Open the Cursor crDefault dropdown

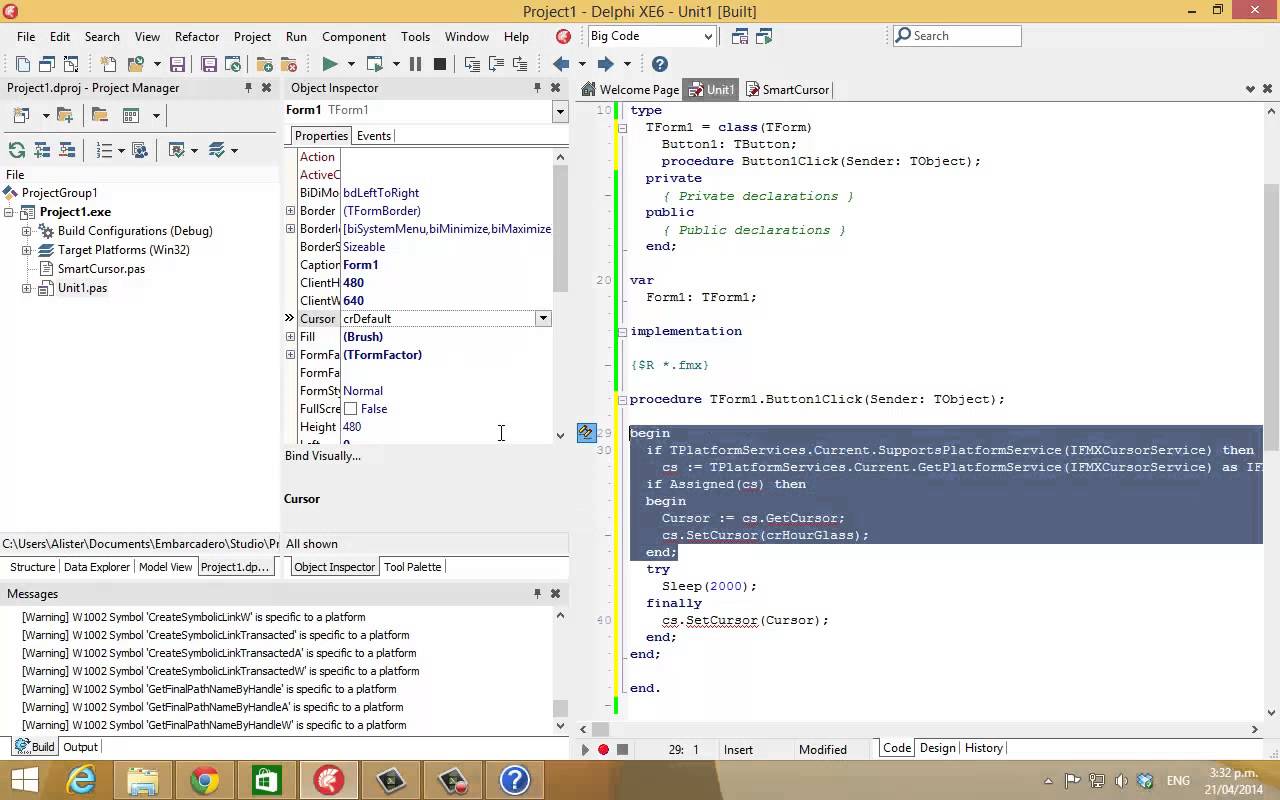tap(543, 318)
